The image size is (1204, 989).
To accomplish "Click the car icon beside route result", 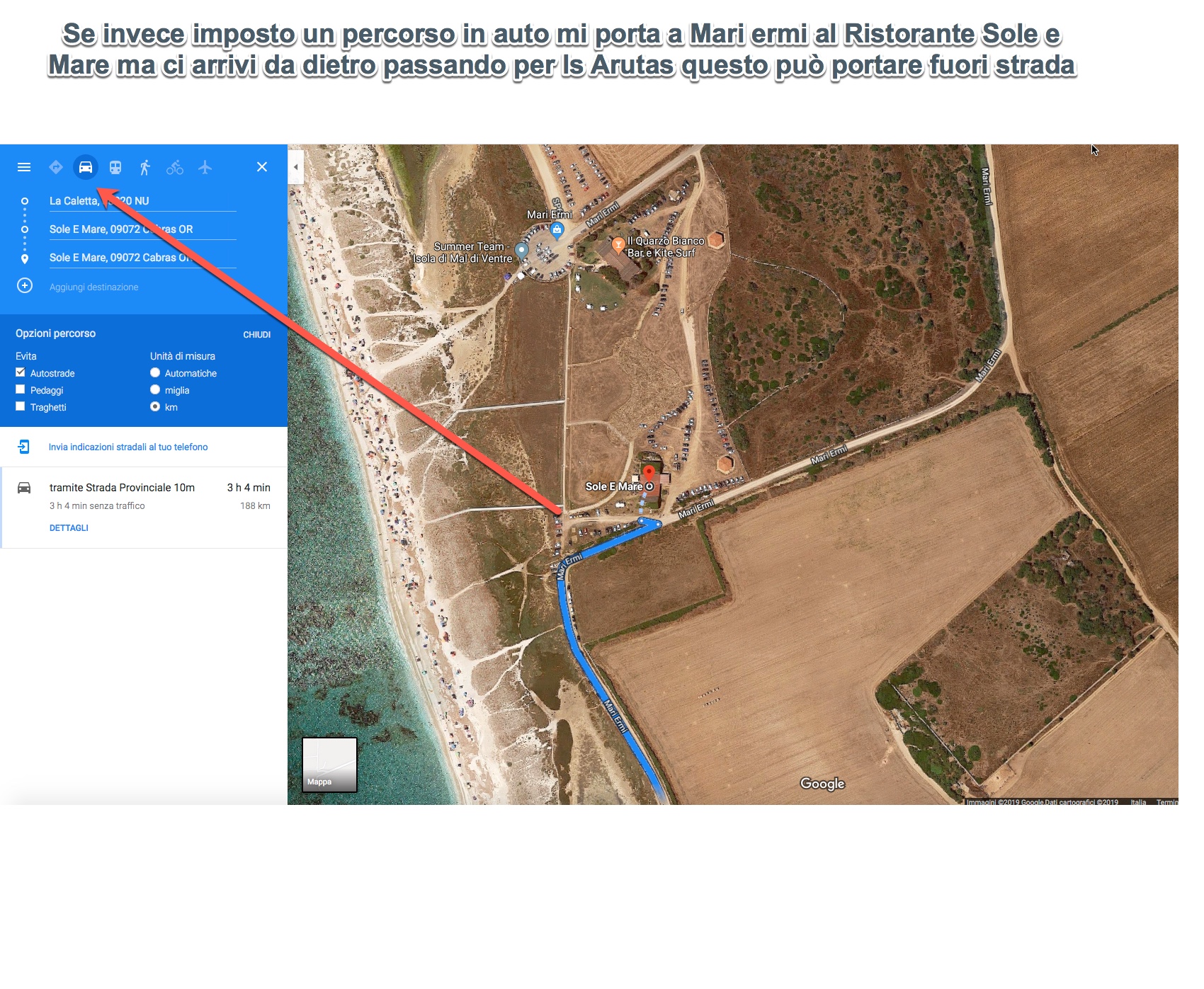I will [24, 488].
